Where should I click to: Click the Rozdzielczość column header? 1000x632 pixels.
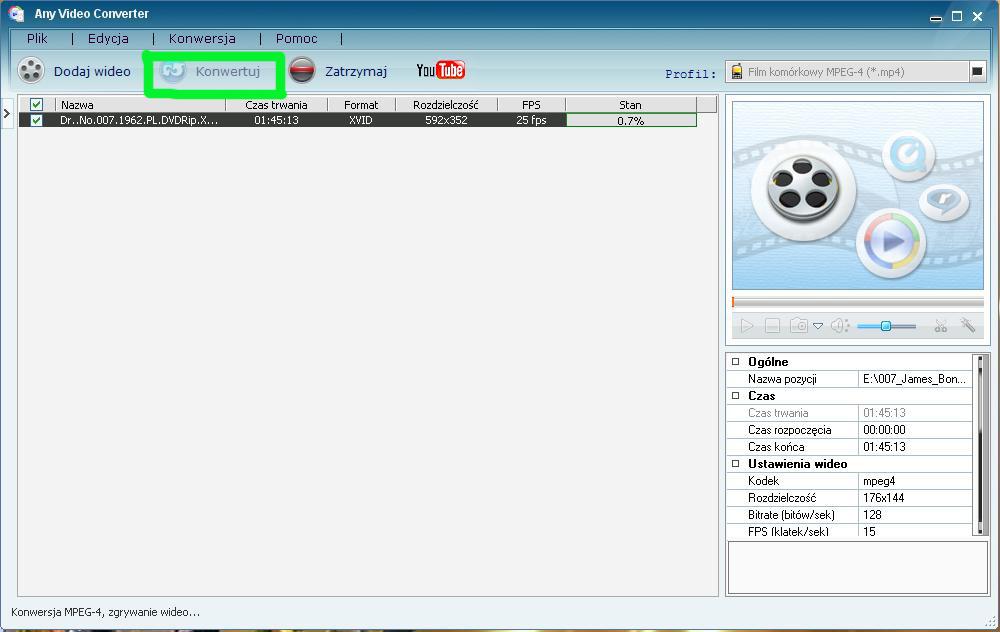pos(446,105)
